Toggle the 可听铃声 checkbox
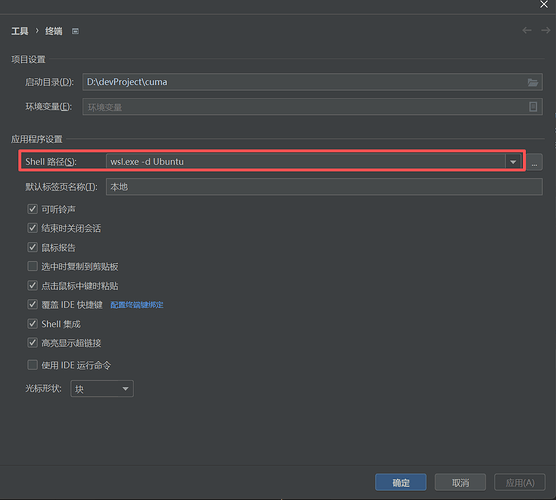This screenshot has height=500, width=556. coord(32,209)
